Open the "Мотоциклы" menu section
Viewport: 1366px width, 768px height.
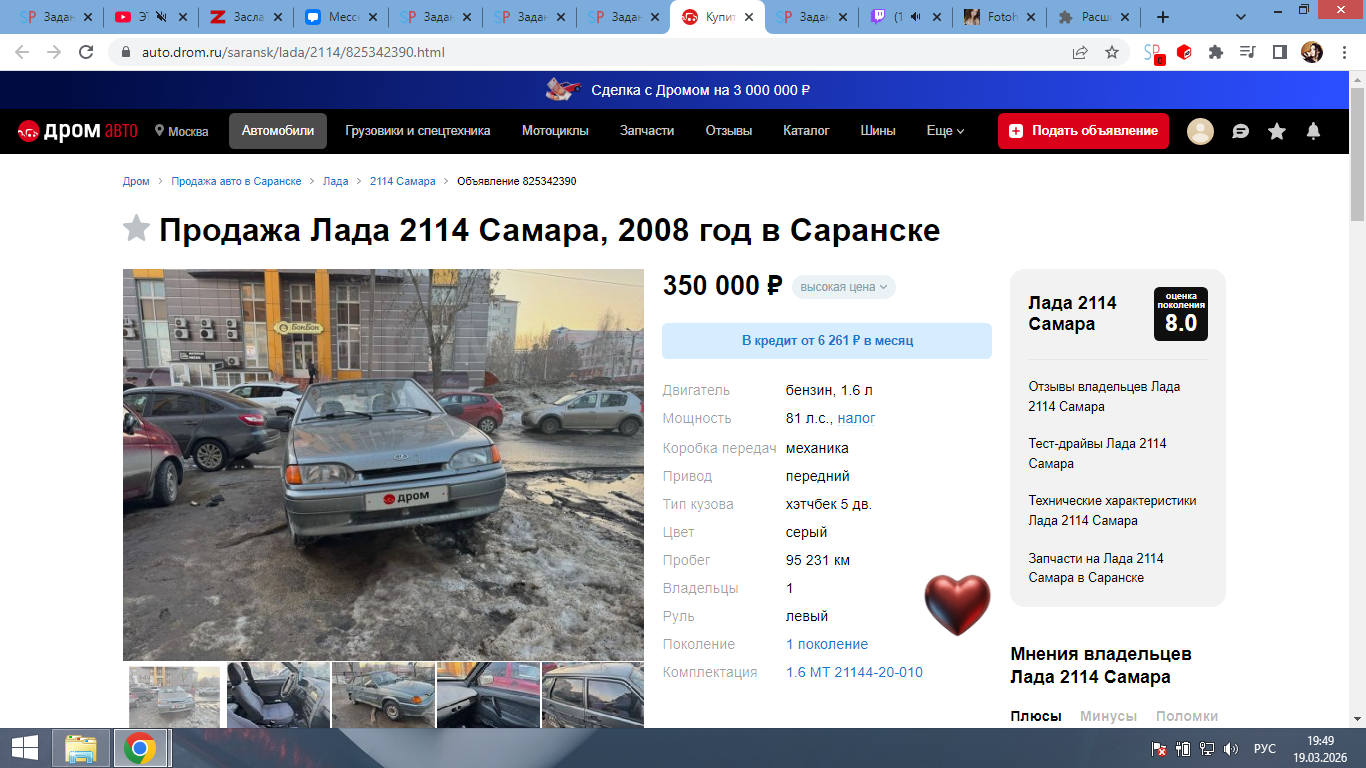555,131
